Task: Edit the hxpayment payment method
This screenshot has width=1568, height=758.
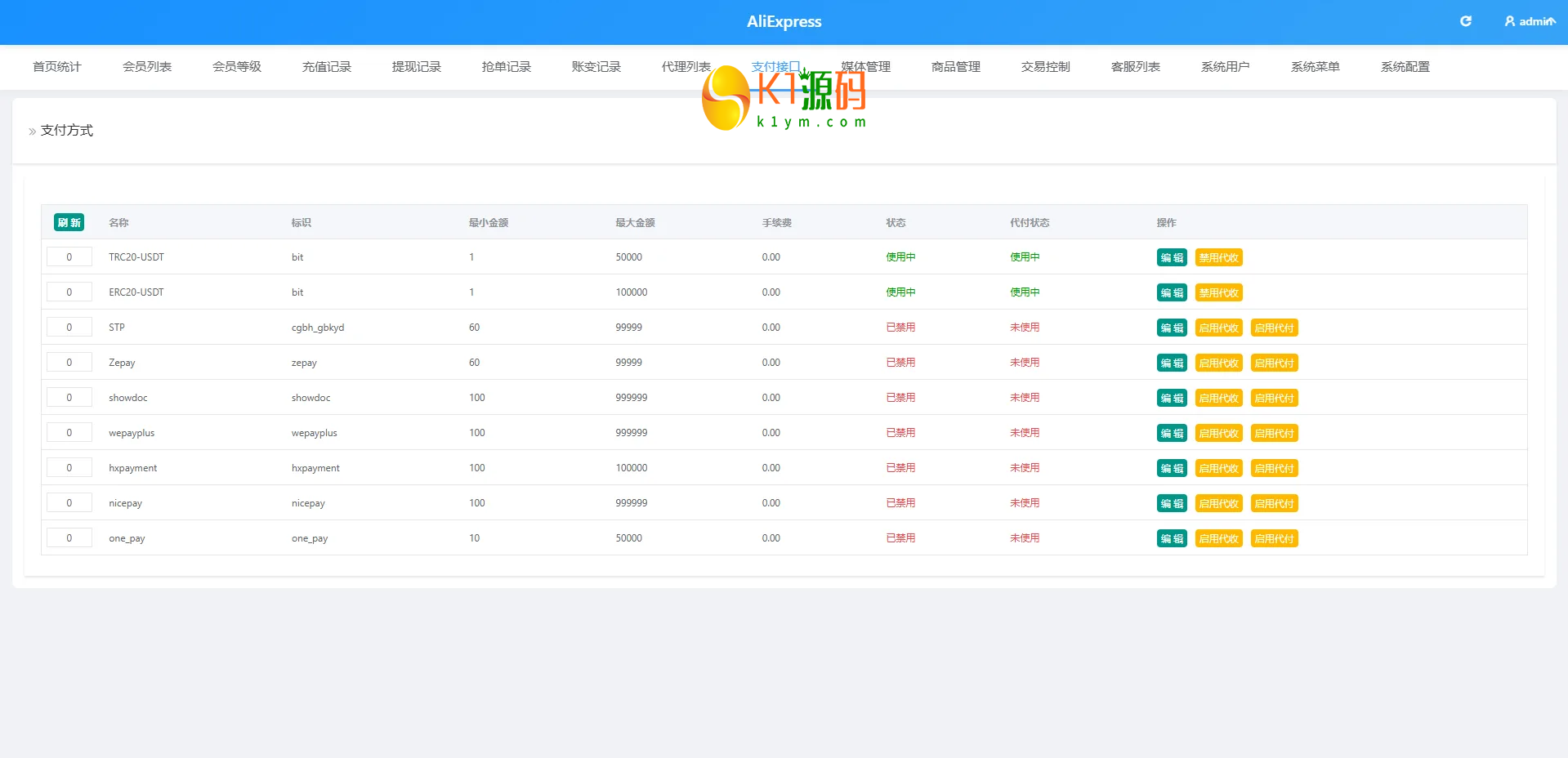Action: coord(1172,468)
